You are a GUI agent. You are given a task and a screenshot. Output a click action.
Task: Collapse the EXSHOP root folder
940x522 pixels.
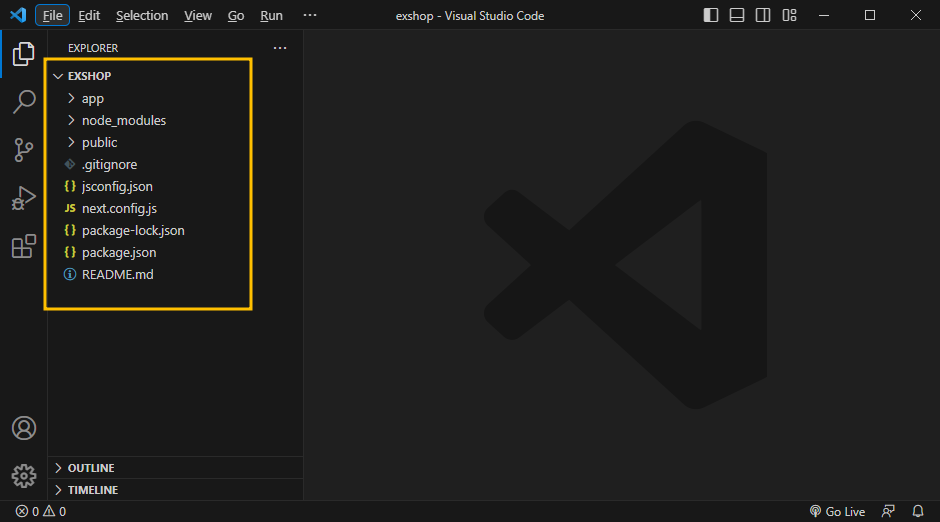click(x=175, y=76)
